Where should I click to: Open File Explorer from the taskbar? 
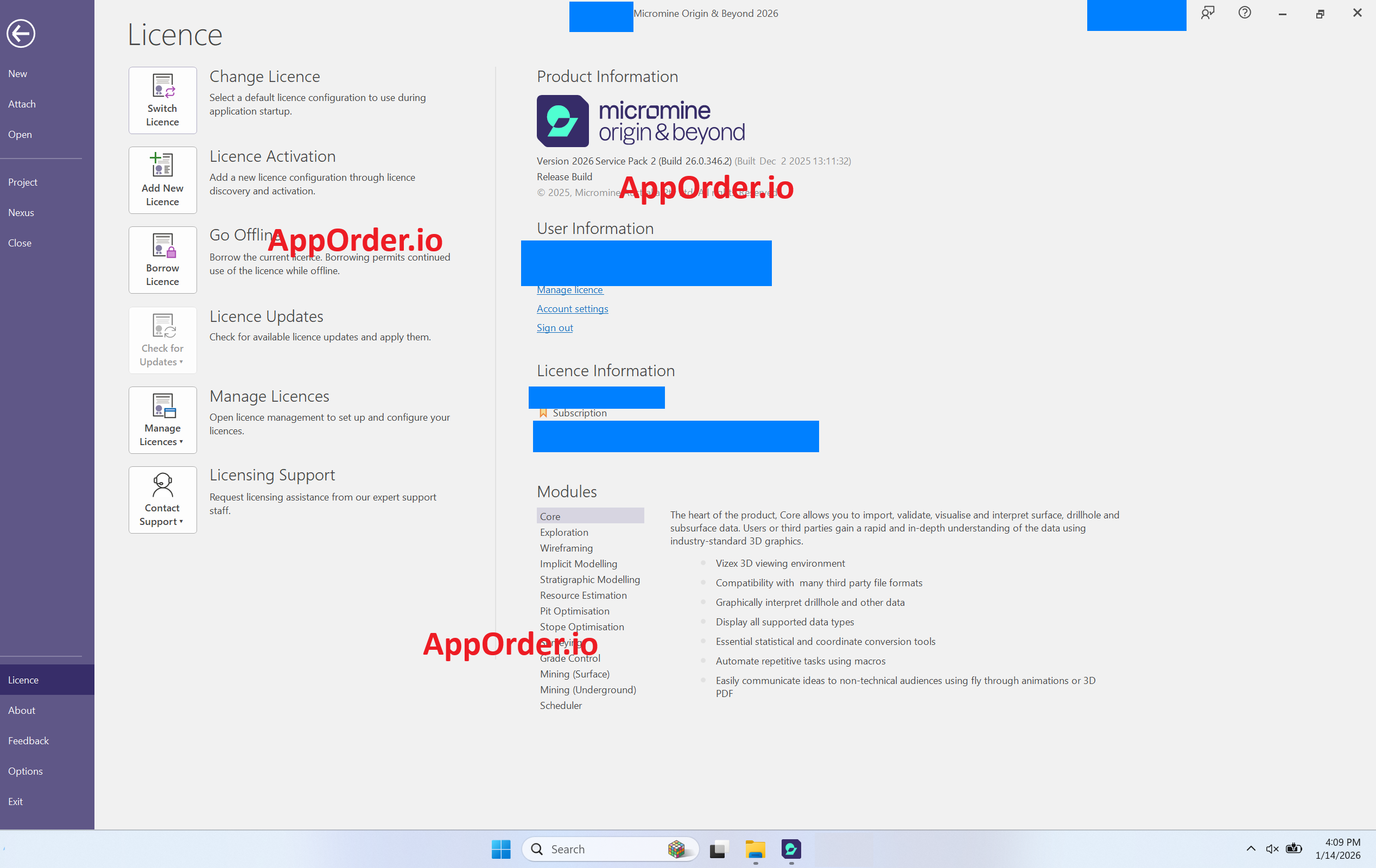click(x=756, y=849)
